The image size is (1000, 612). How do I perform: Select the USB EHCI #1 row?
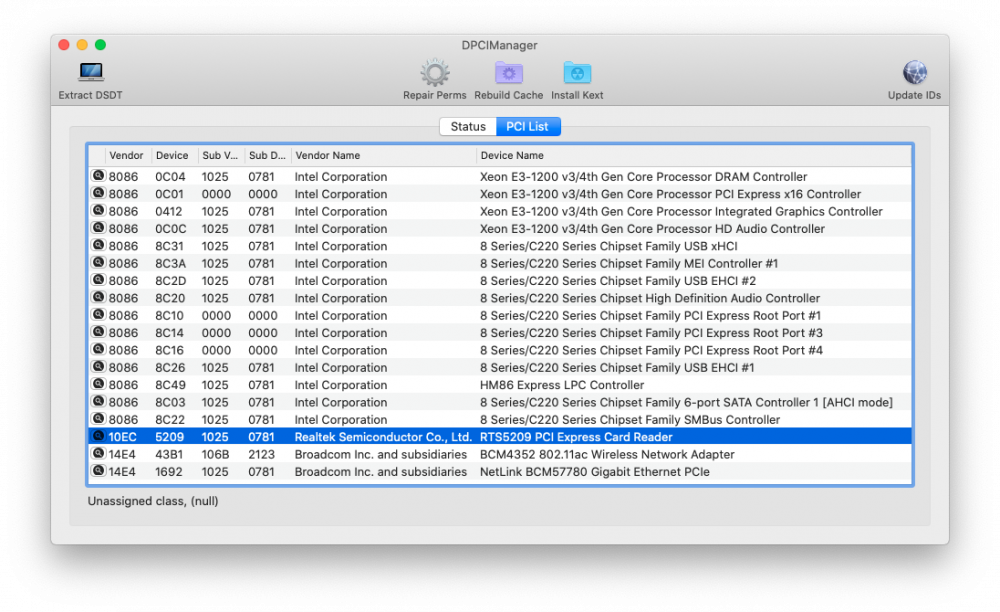(x=500, y=367)
